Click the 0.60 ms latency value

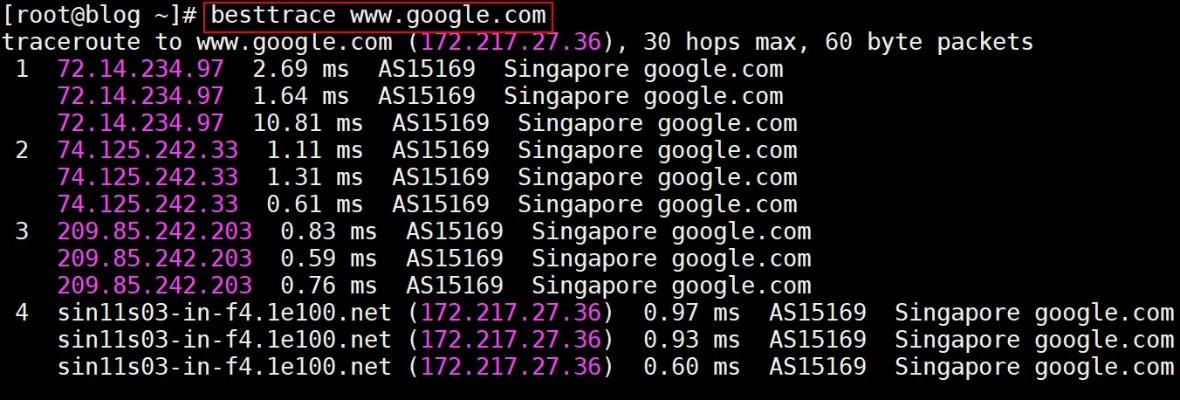pos(692,367)
